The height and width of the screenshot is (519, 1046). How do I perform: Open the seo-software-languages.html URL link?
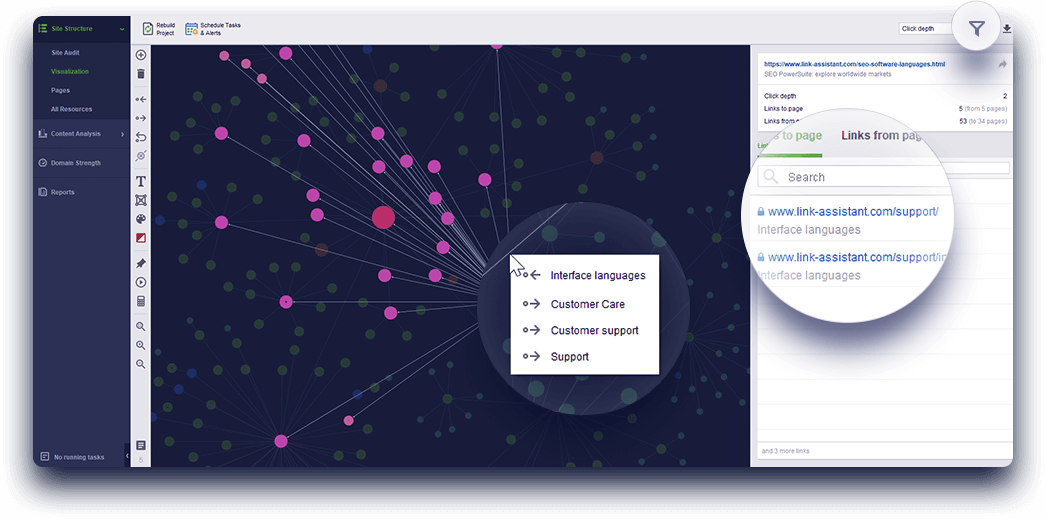854,64
